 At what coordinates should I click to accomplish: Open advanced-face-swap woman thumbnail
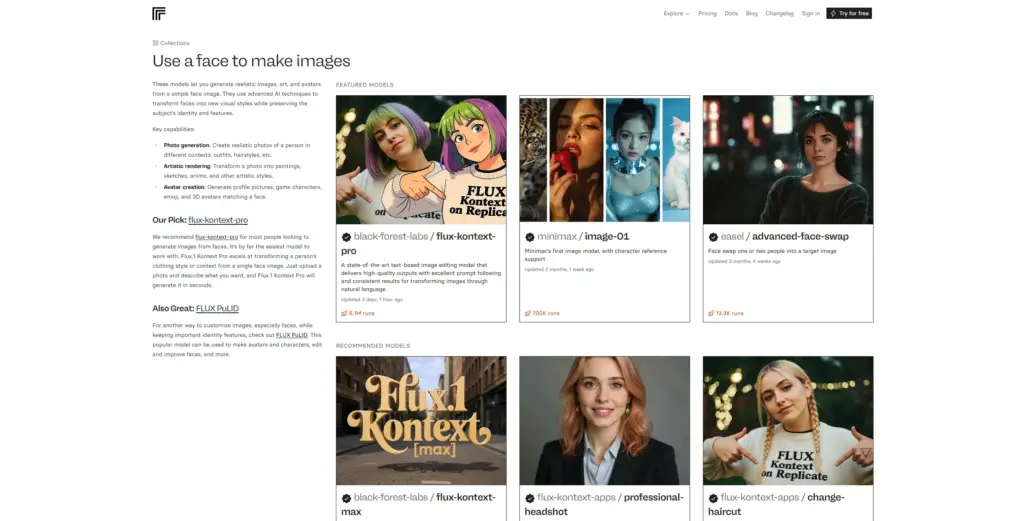pyautogui.click(x=788, y=159)
